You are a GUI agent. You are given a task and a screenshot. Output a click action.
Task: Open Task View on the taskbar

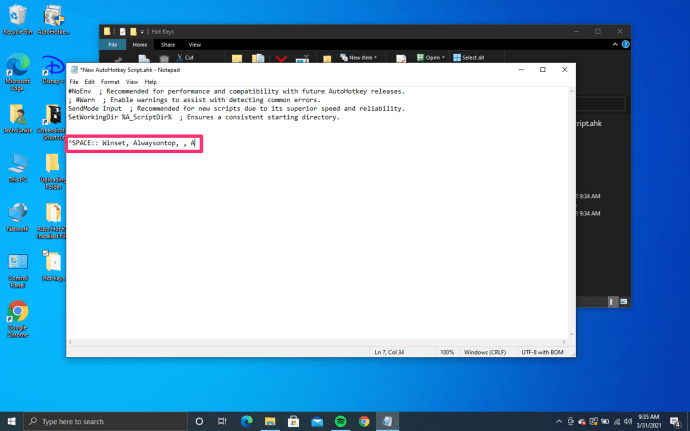[222, 421]
